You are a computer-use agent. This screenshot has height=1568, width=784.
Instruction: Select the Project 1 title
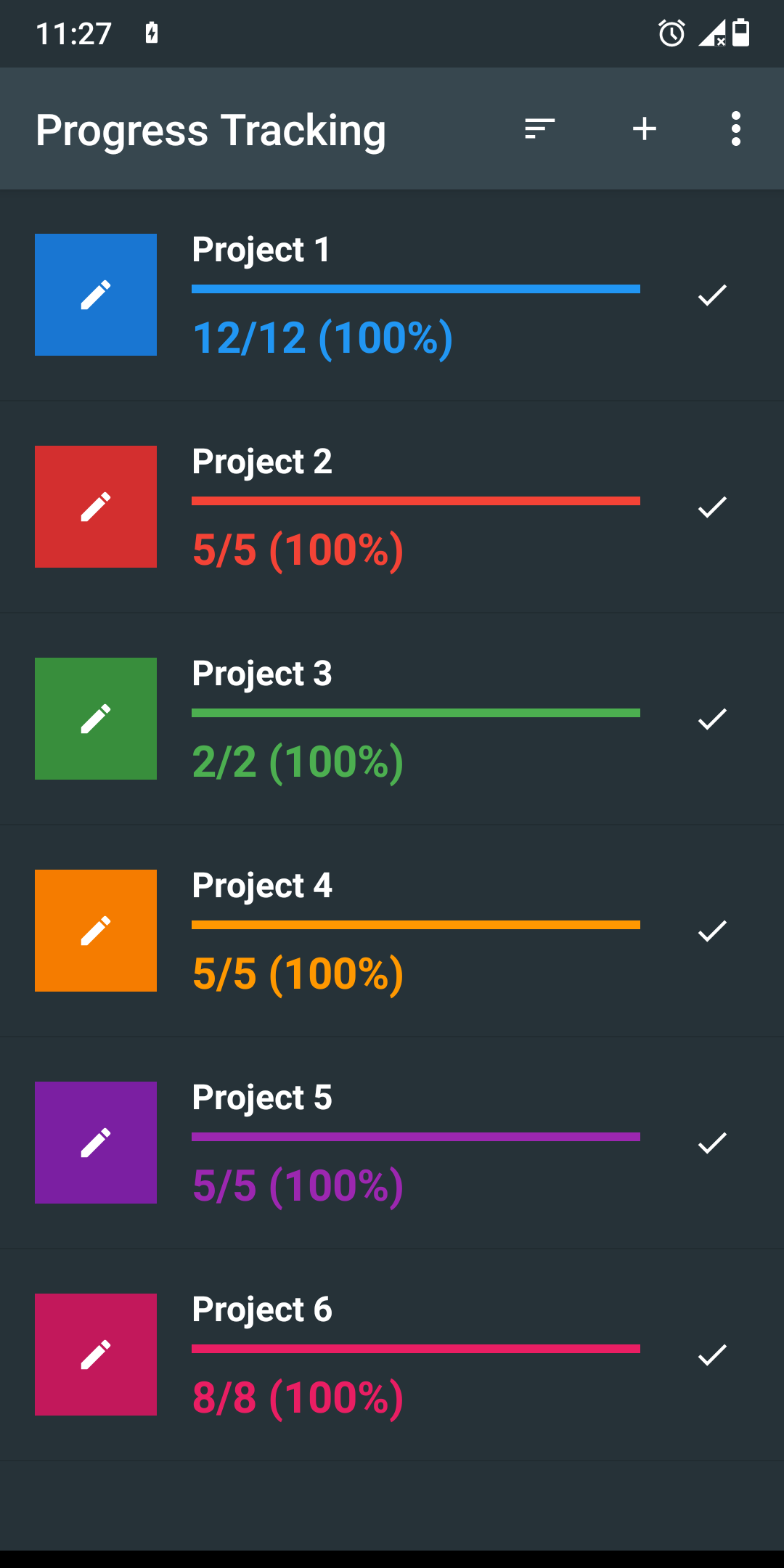tap(261, 250)
